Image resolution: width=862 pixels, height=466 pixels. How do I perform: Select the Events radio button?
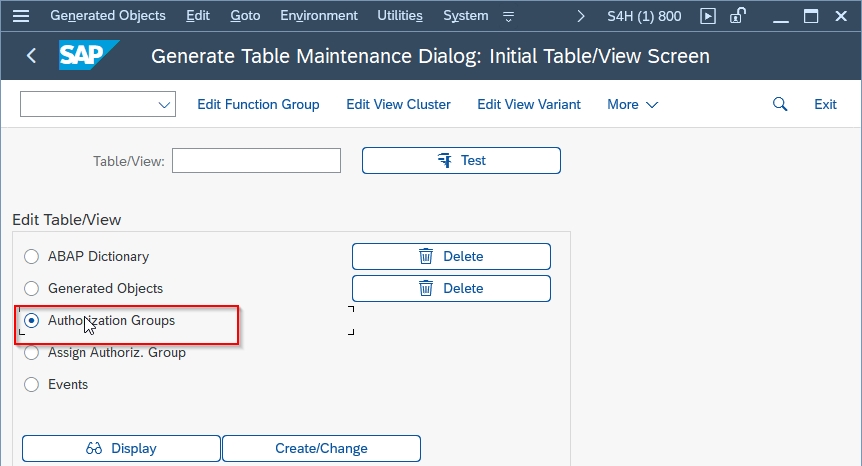point(31,384)
